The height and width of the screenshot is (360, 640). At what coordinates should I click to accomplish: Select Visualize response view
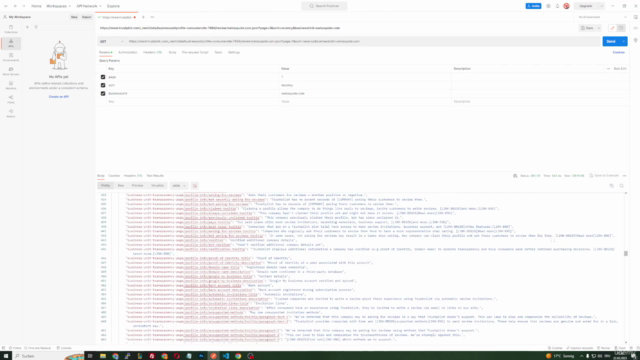tap(158, 186)
